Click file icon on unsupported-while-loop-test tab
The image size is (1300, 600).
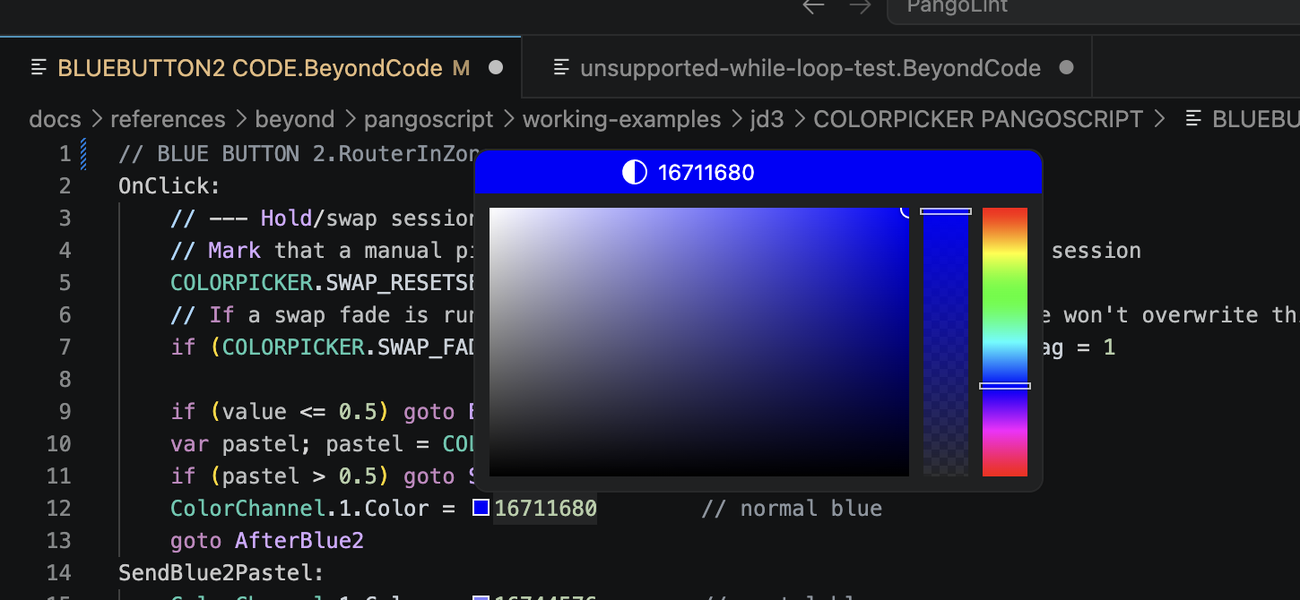pyautogui.click(x=562, y=68)
